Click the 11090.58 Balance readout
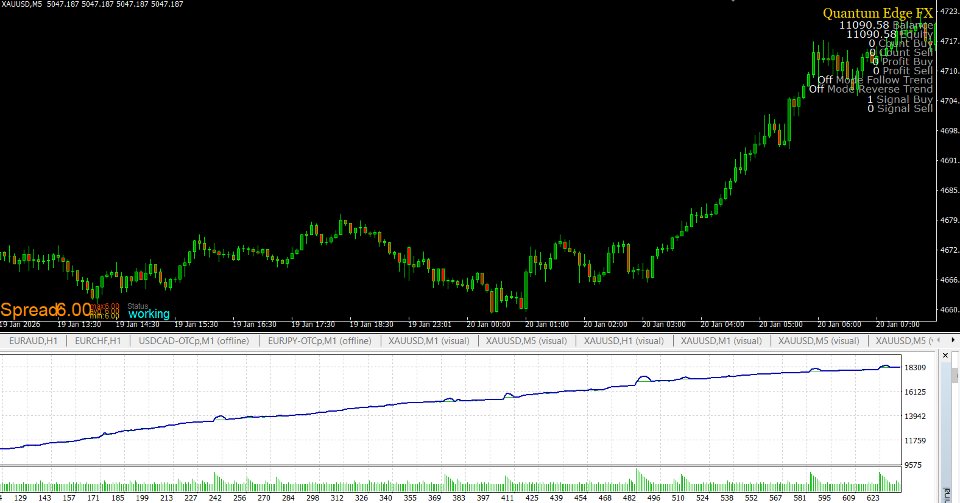 coord(886,25)
